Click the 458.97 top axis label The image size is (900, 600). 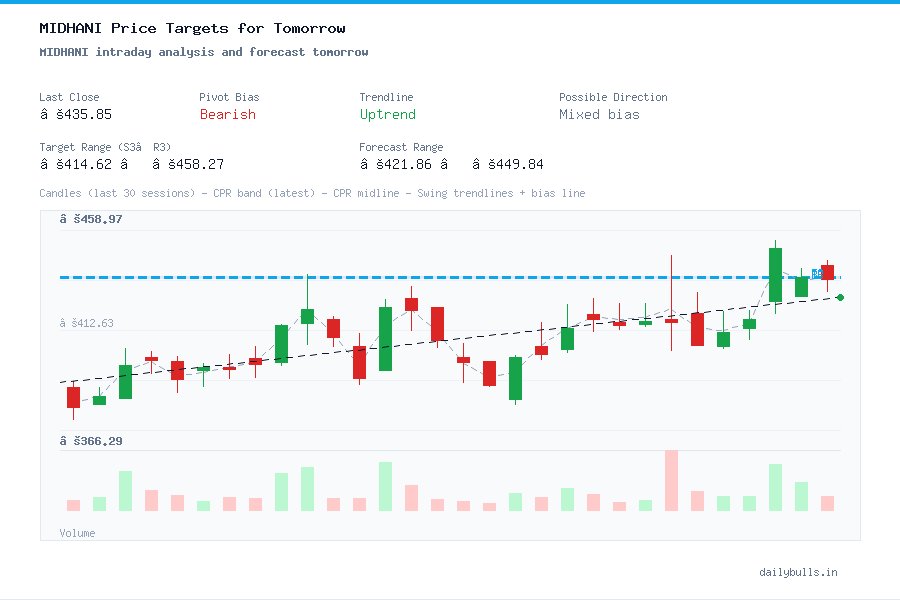[x=91, y=219]
